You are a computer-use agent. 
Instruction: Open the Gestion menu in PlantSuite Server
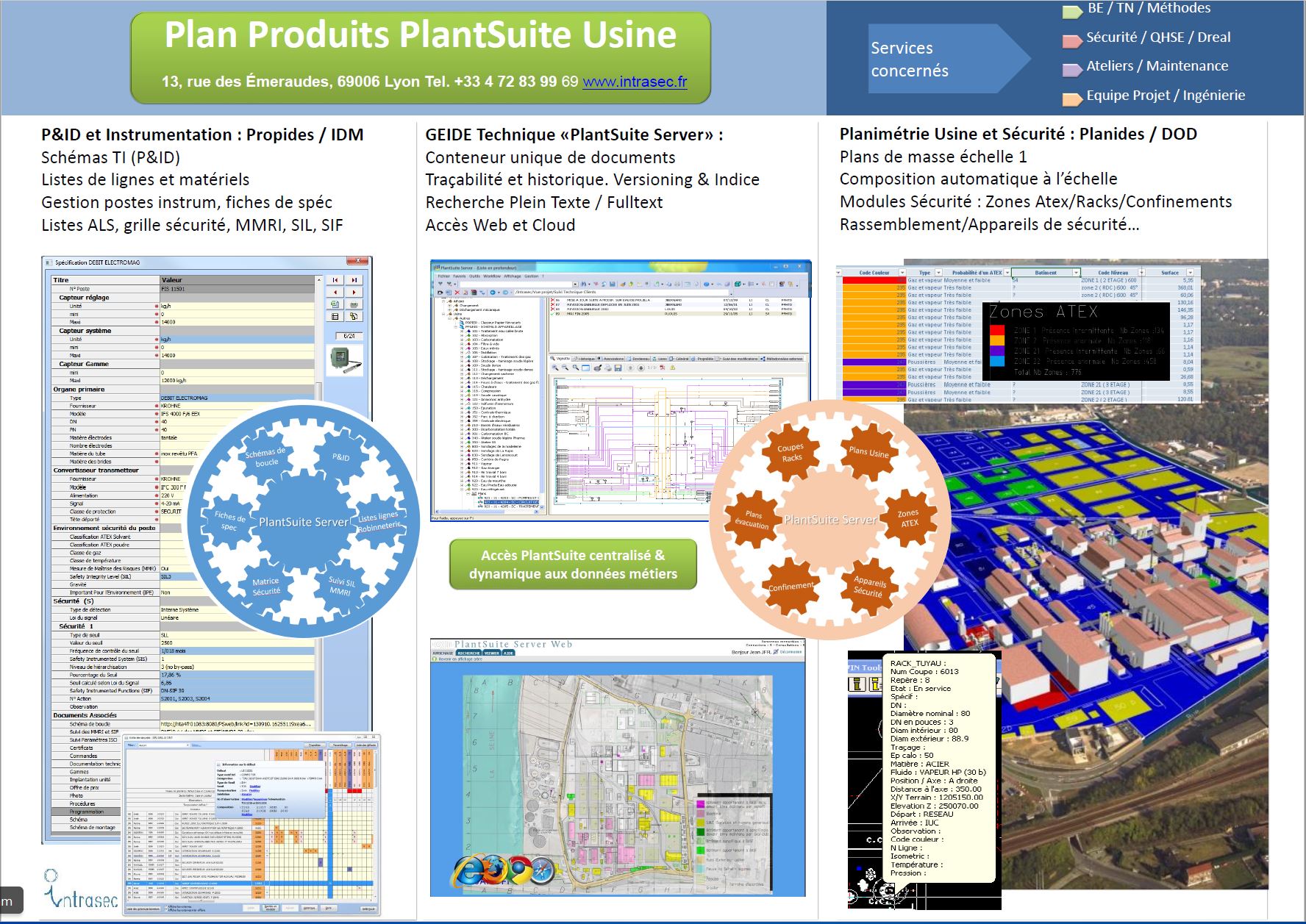point(531,276)
